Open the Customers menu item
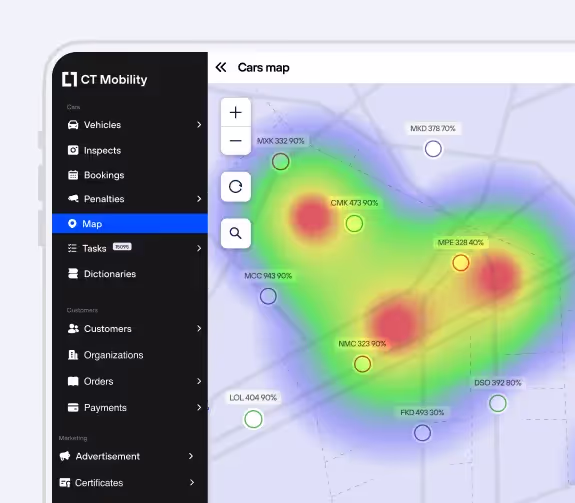The width and height of the screenshot is (575, 503). click(130, 328)
